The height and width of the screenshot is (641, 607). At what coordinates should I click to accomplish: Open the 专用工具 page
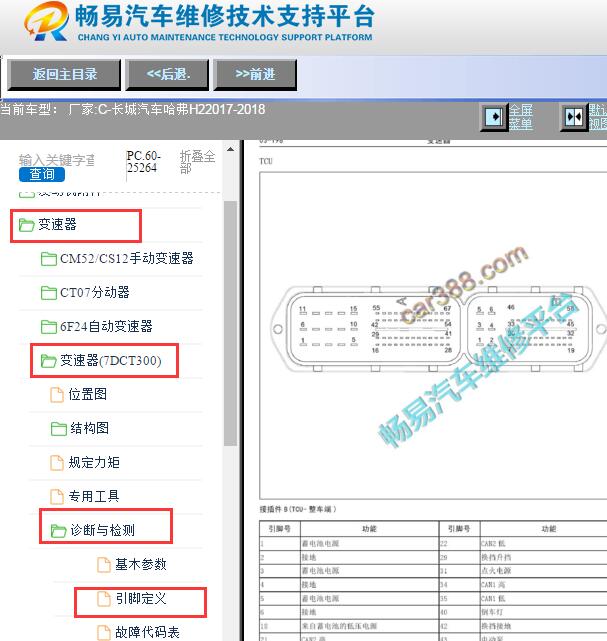[x=94, y=496]
